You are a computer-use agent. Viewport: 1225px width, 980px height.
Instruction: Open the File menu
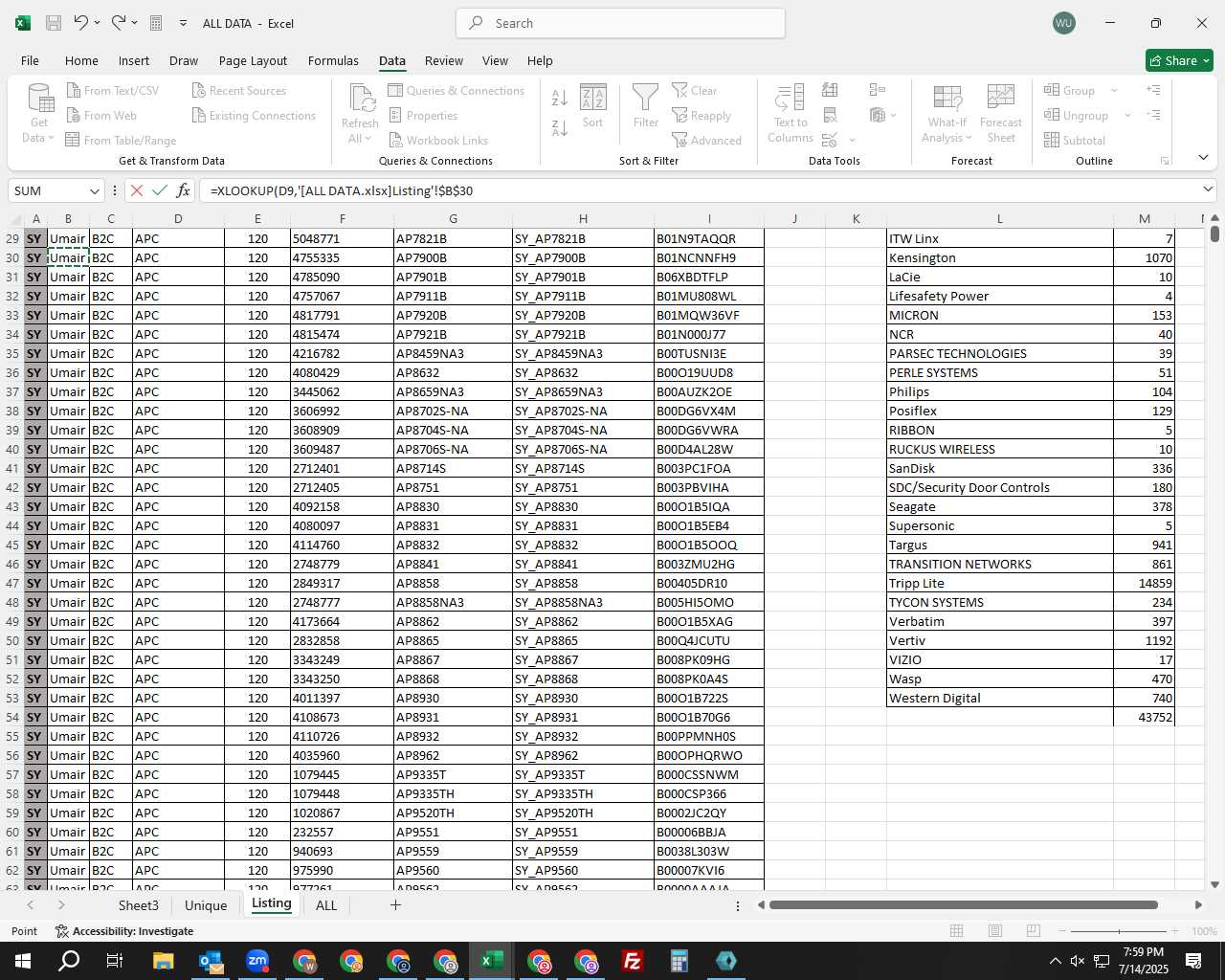30,60
